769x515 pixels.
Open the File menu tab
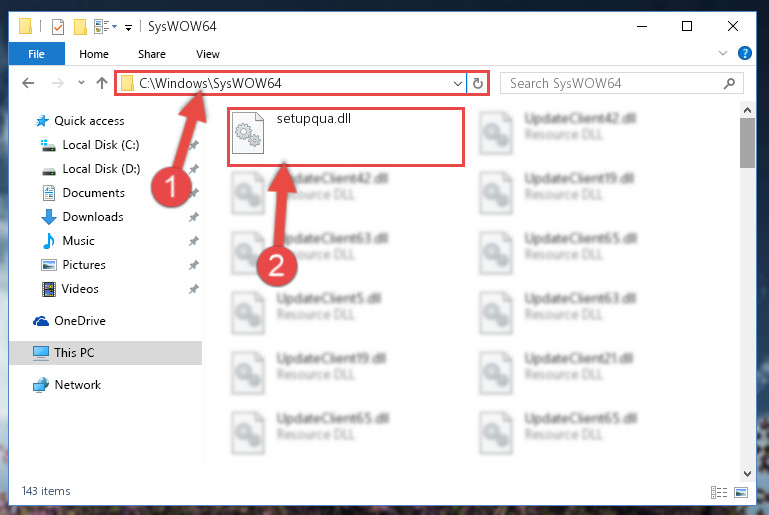(36, 54)
